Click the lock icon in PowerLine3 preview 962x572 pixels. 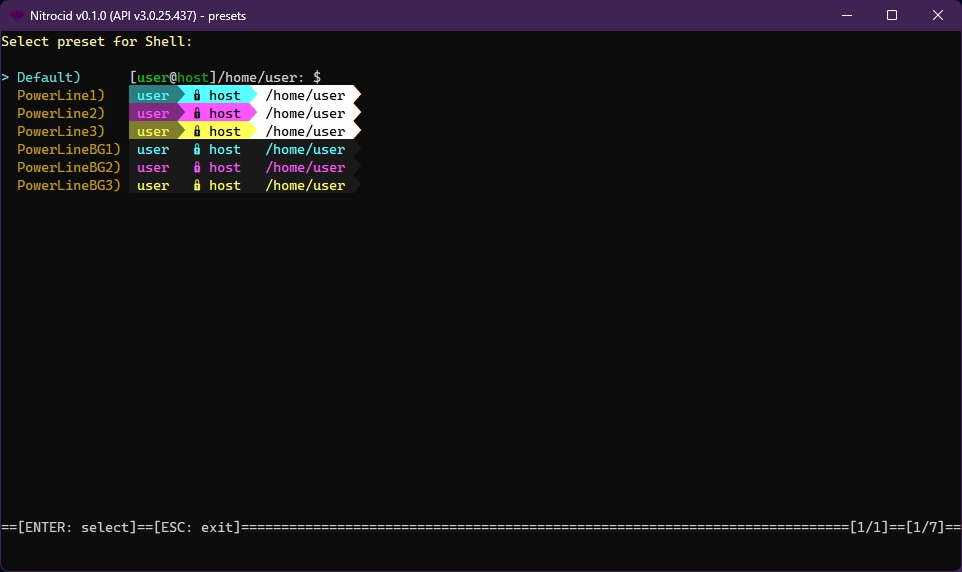tap(197, 132)
